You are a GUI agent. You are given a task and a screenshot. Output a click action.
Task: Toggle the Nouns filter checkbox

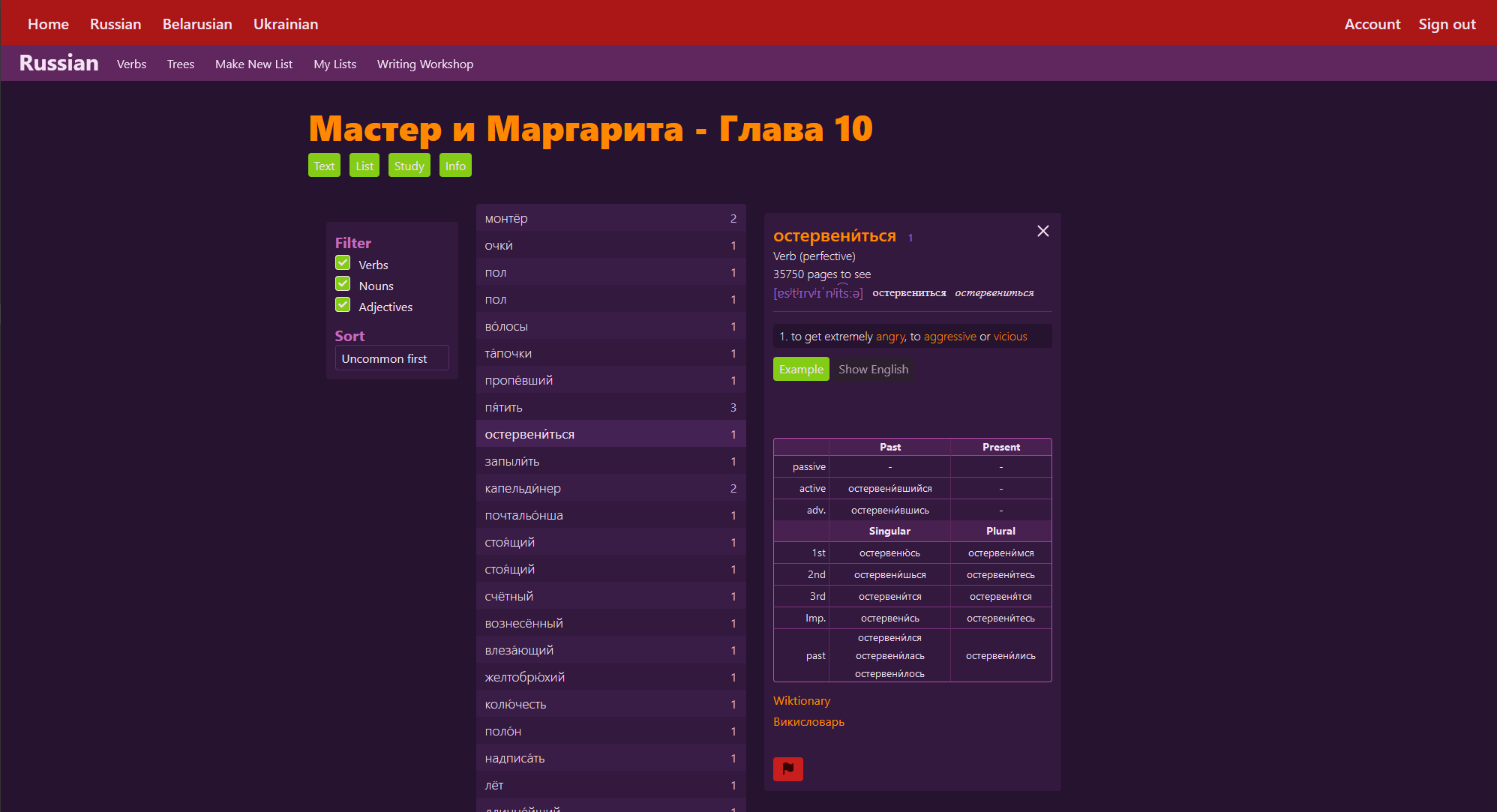pos(343,284)
